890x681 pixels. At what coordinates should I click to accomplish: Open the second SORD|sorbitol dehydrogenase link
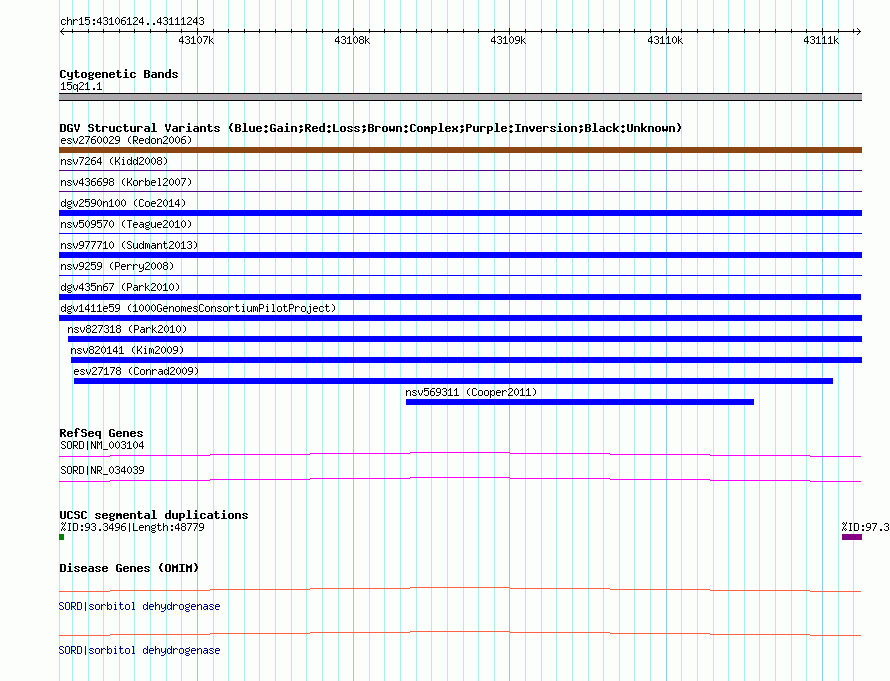click(x=140, y=650)
